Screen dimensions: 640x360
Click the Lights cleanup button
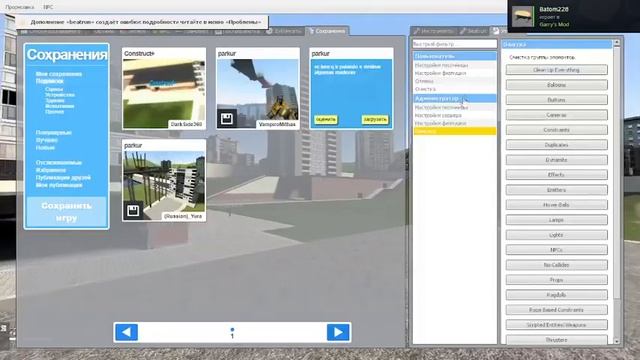(x=556, y=235)
